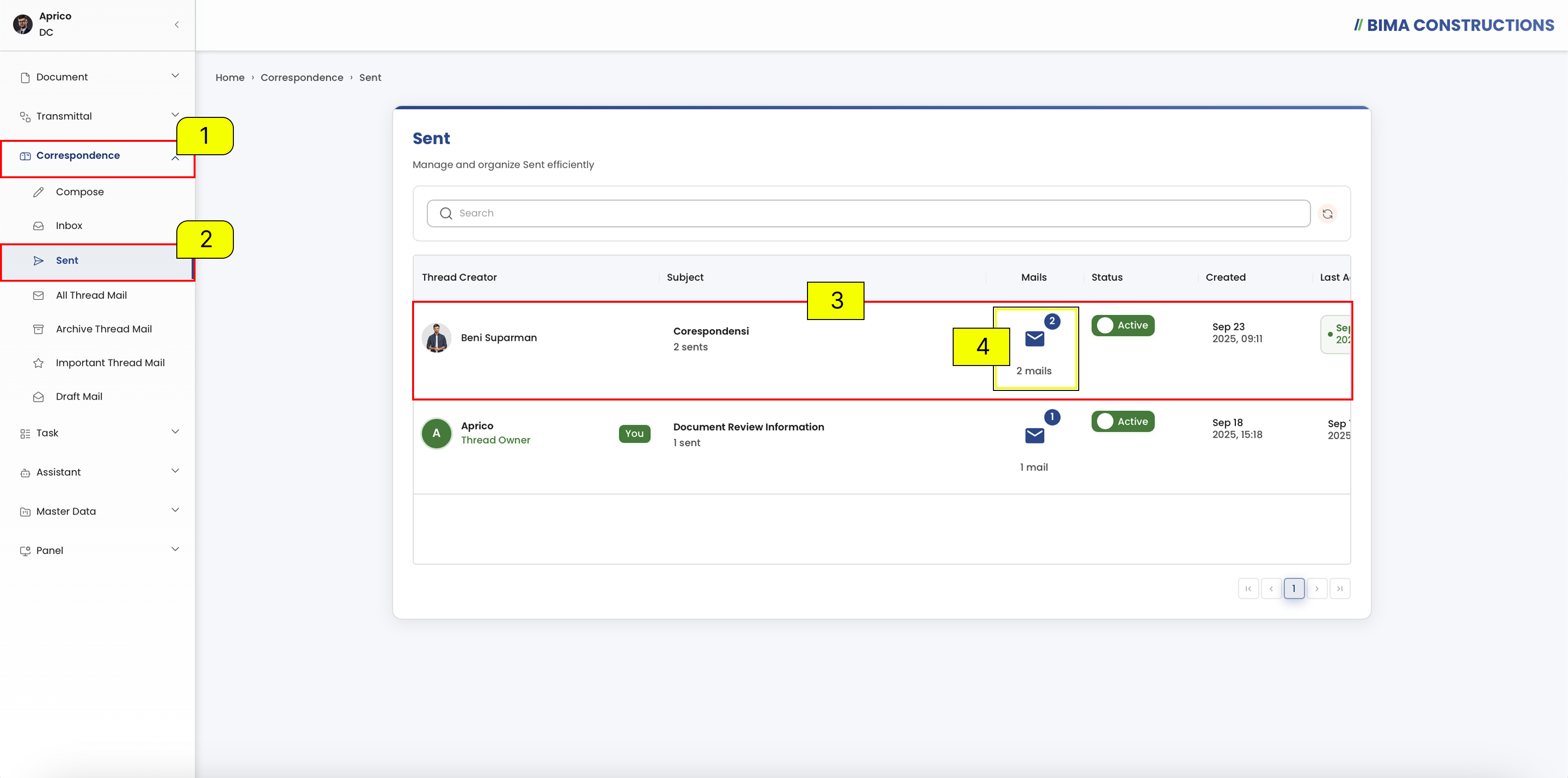This screenshot has width=1568, height=778.
Task: Go to the next page
Action: point(1316,588)
